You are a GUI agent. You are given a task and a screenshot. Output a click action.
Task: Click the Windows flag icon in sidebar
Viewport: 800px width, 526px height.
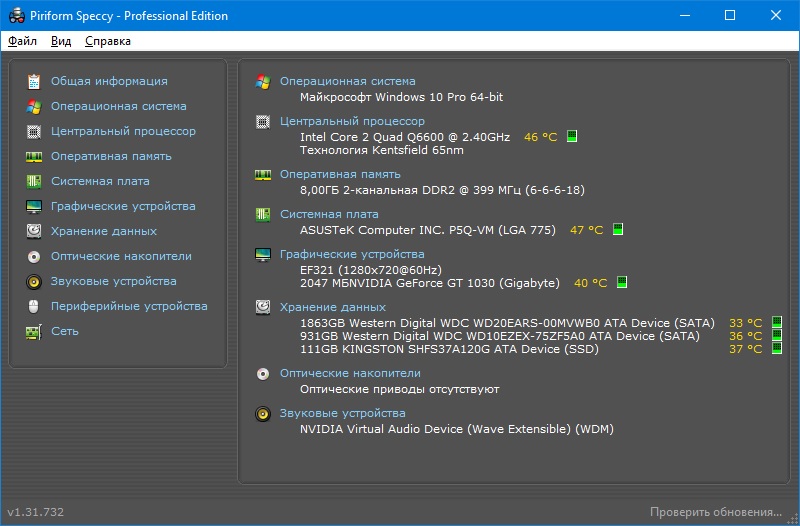pyautogui.click(x=34, y=107)
